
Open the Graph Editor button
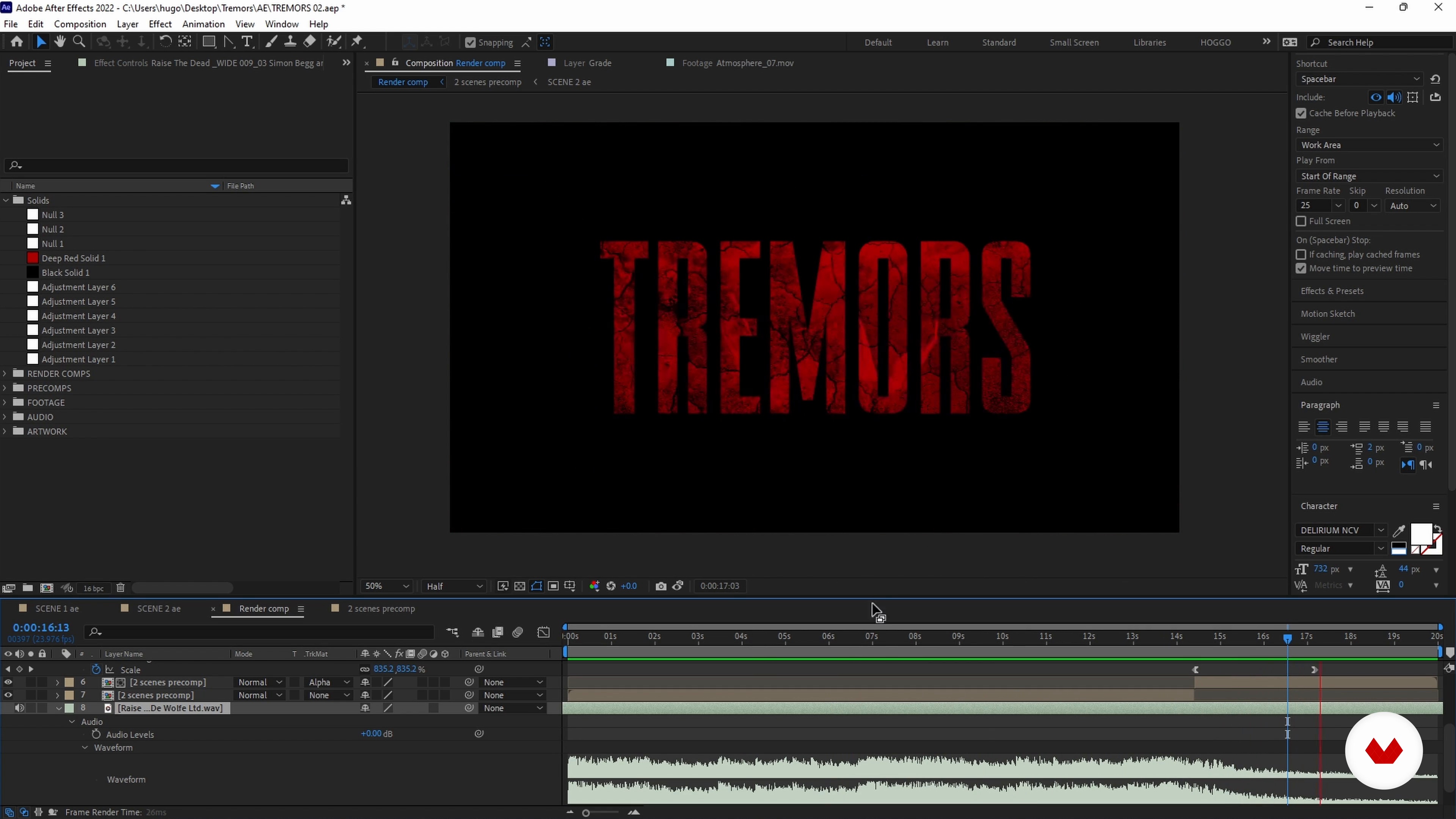(x=543, y=632)
